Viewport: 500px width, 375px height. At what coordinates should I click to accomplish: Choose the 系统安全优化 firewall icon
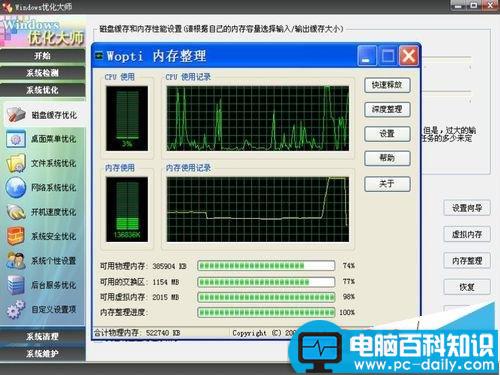(16, 236)
